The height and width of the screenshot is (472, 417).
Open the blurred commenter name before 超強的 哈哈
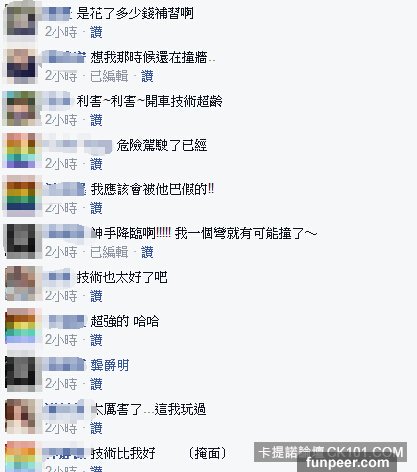(x=66, y=322)
